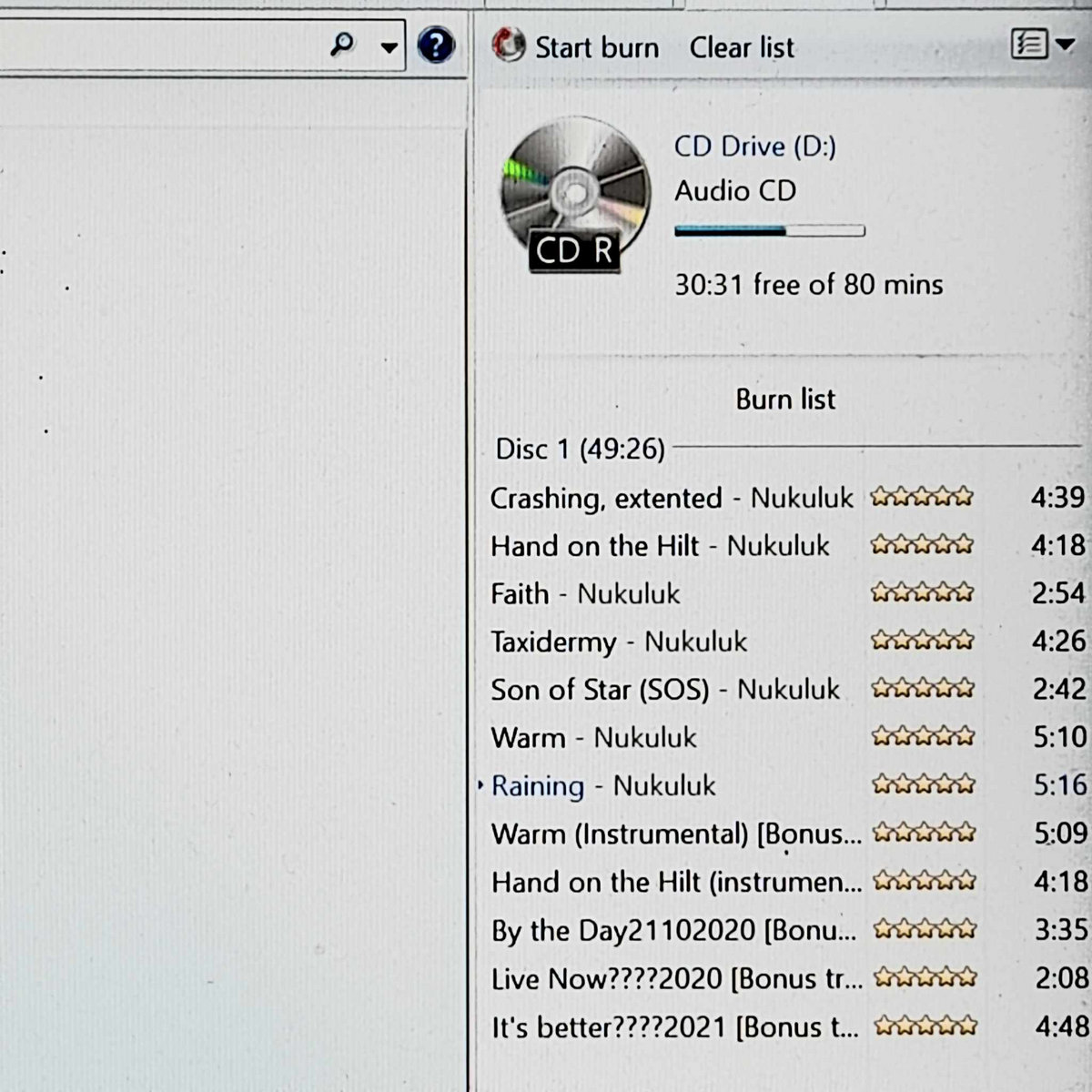Viewport: 1092px width, 1092px height.
Task: Open the search options dropdown arrow
Action: coord(389,47)
